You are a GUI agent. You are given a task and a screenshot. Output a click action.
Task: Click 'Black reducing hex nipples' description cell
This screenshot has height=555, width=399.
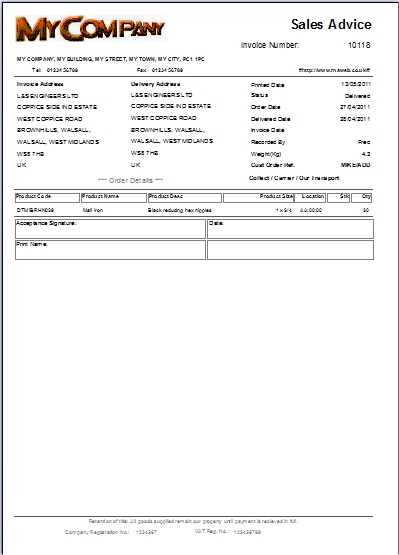[x=179, y=210]
